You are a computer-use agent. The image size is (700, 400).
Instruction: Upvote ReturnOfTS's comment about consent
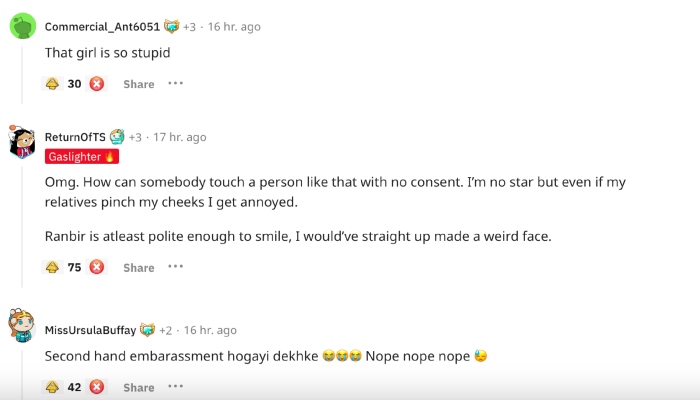52,267
